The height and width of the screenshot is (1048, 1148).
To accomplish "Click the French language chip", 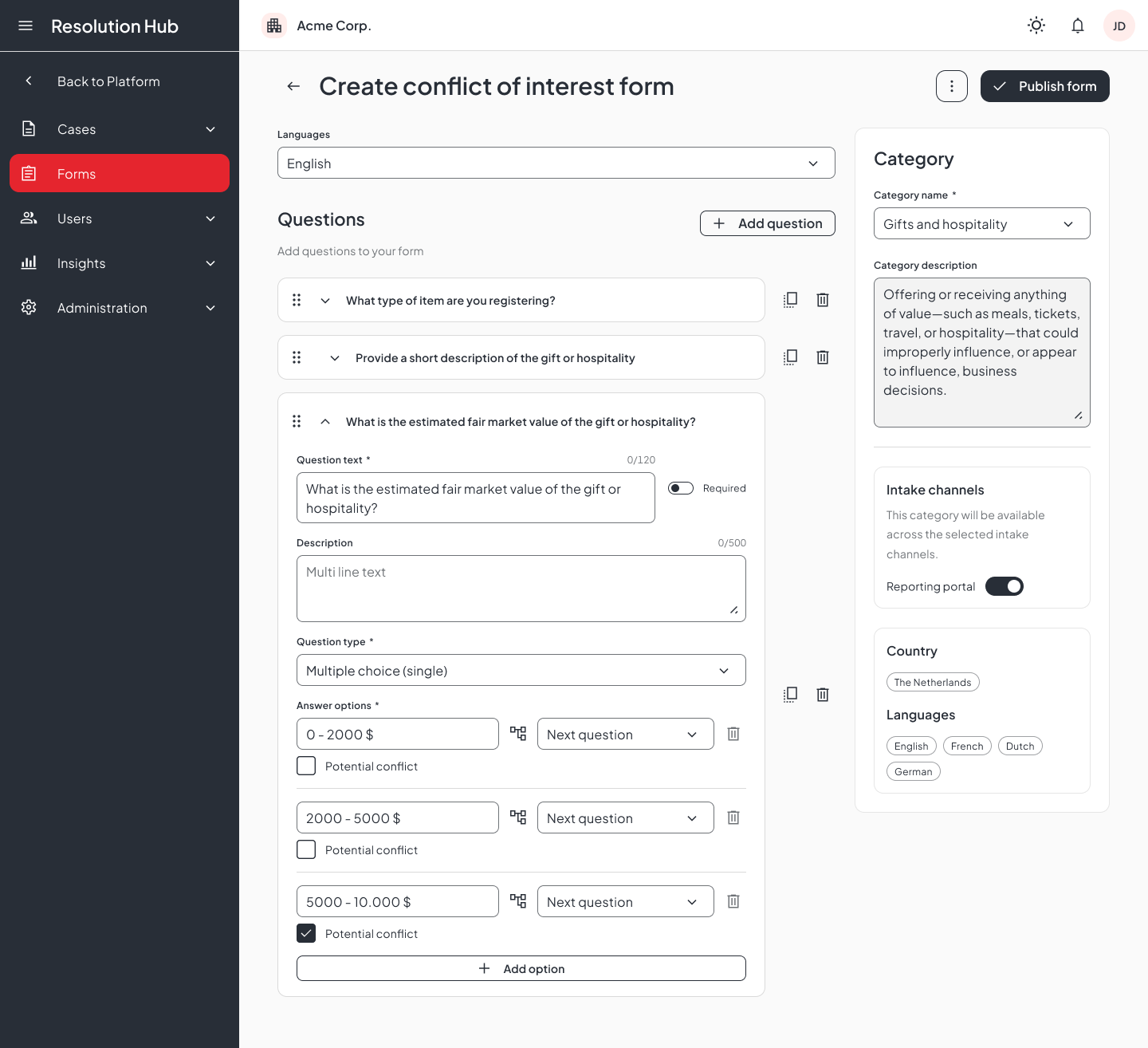I will point(967,746).
